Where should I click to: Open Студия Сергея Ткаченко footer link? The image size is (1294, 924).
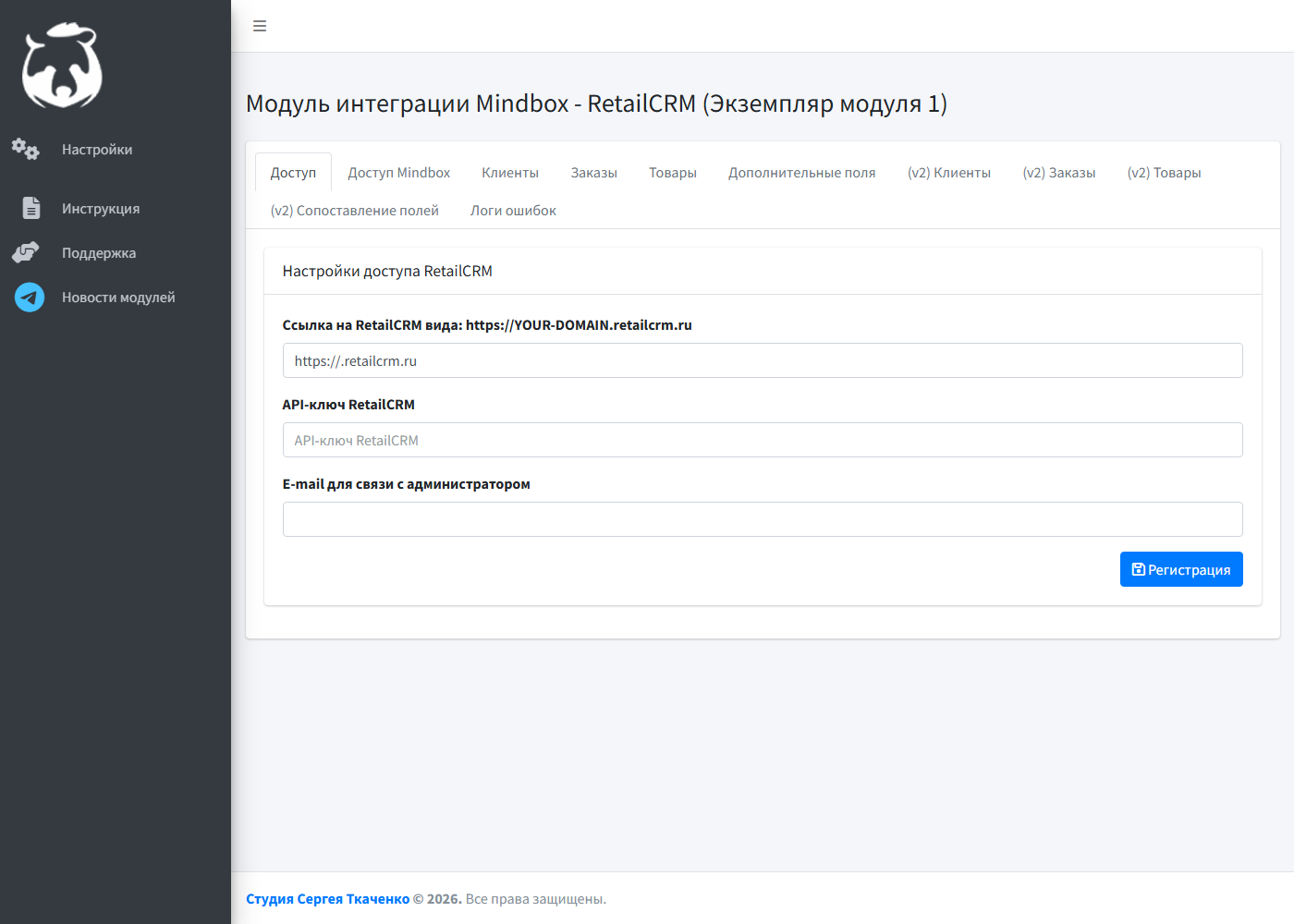tap(327, 899)
